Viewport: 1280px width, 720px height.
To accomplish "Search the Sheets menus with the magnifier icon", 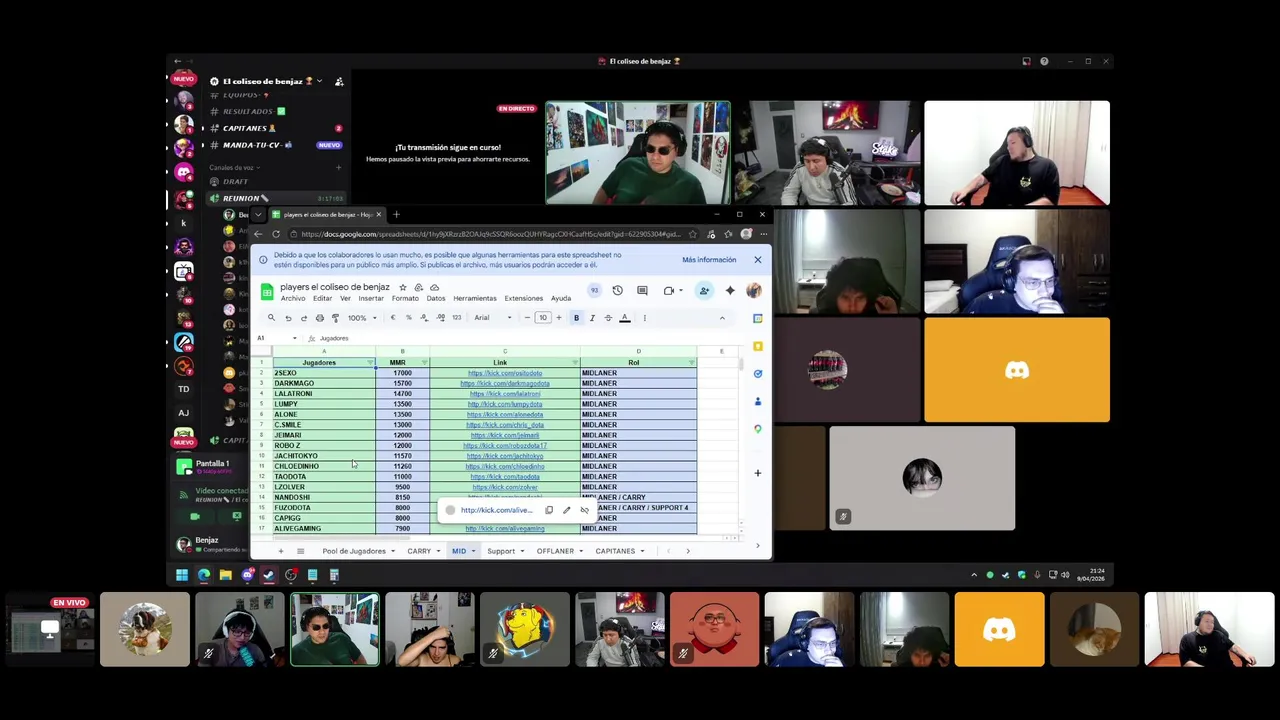I will coord(271,318).
